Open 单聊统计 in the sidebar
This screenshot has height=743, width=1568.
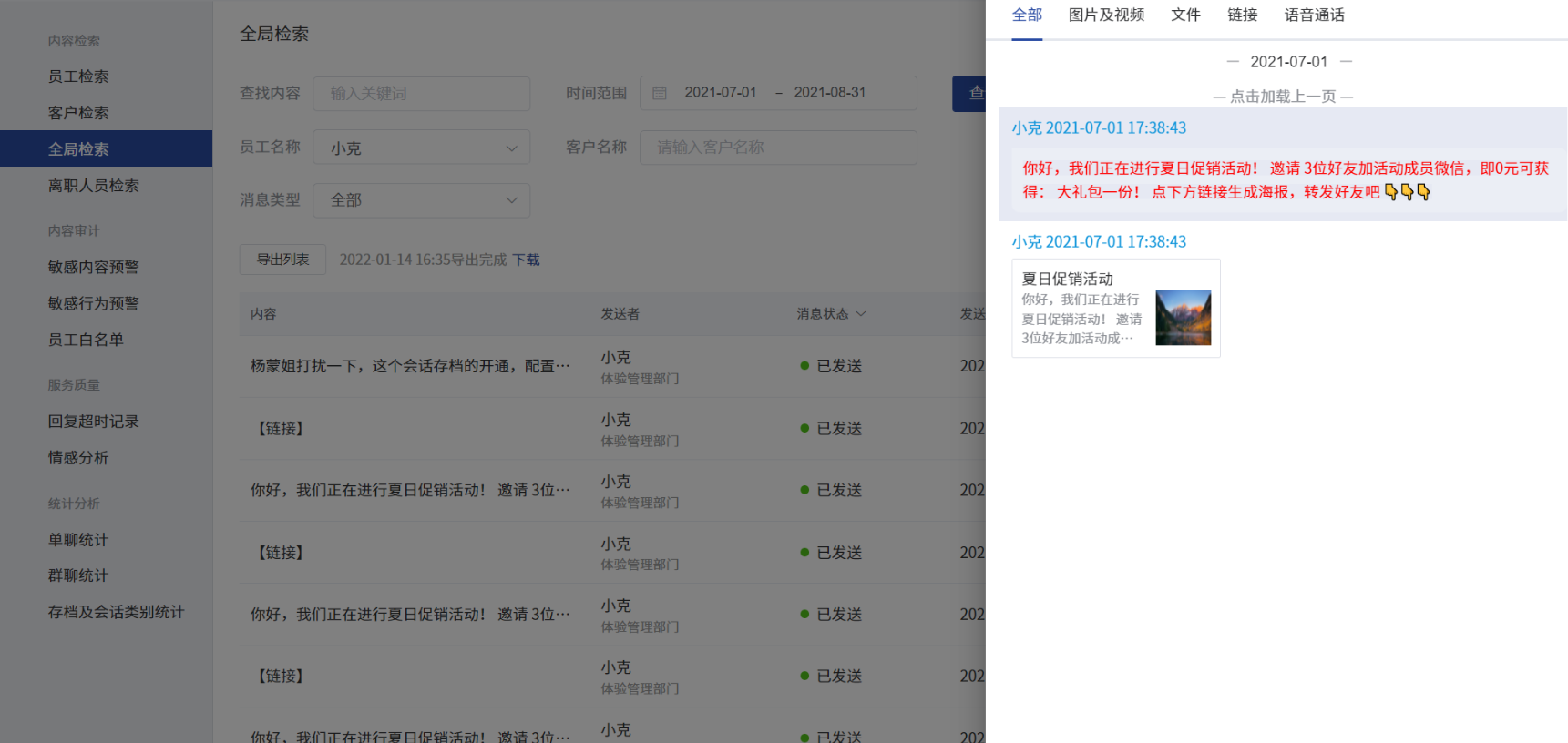(78, 540)
